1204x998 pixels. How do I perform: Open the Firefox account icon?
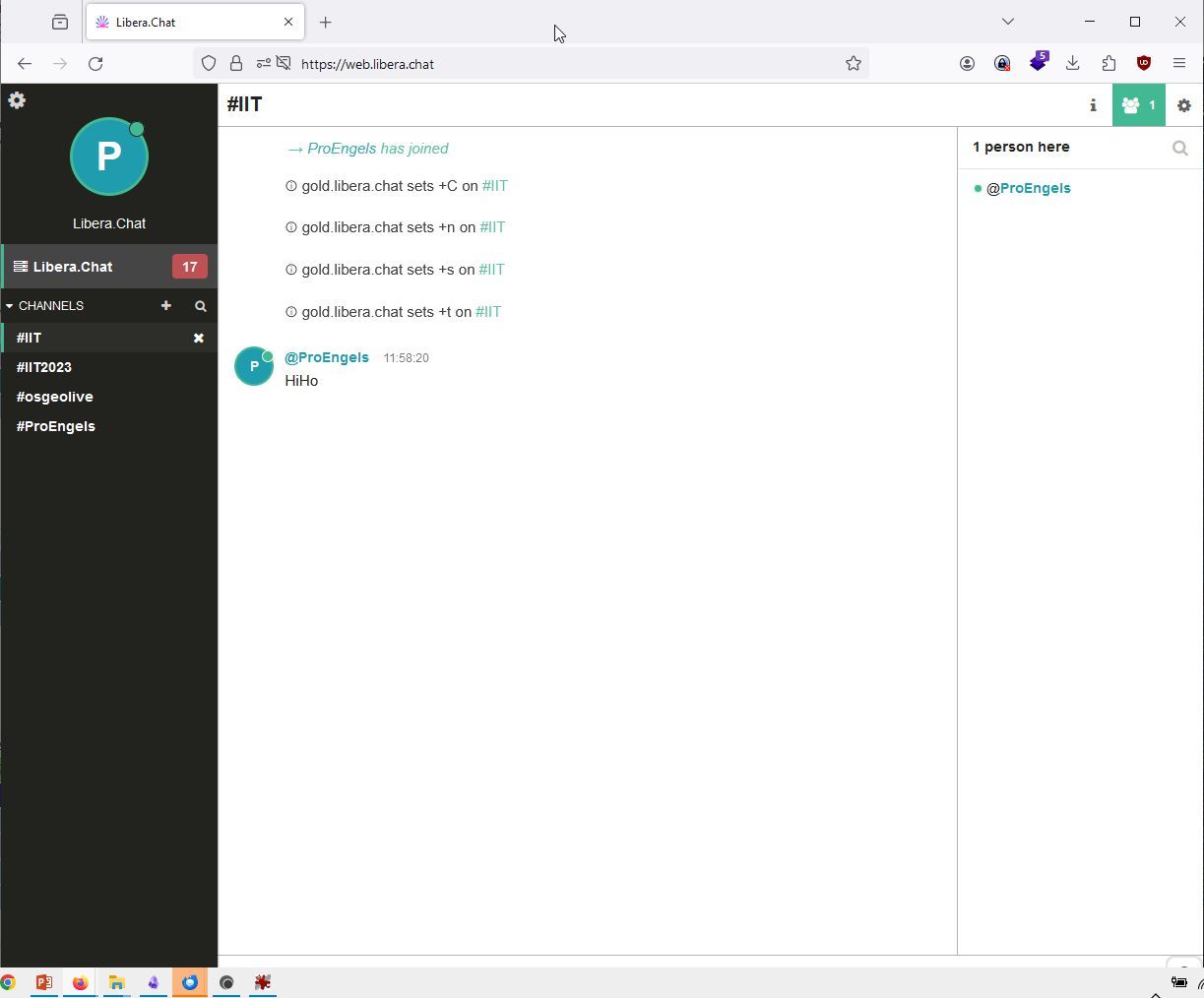click(x=967, y=64)
